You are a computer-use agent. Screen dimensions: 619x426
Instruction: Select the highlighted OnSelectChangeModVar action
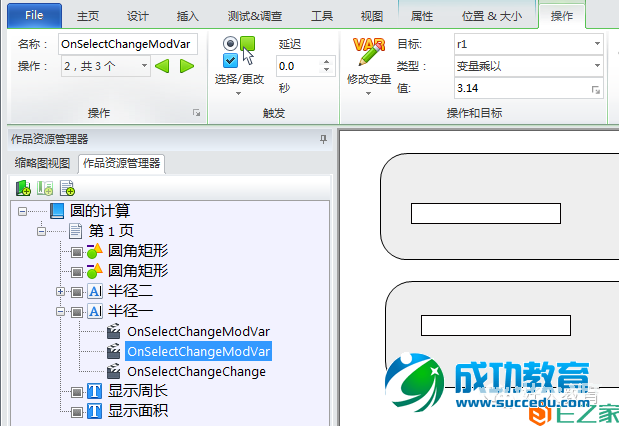(198, 351)
